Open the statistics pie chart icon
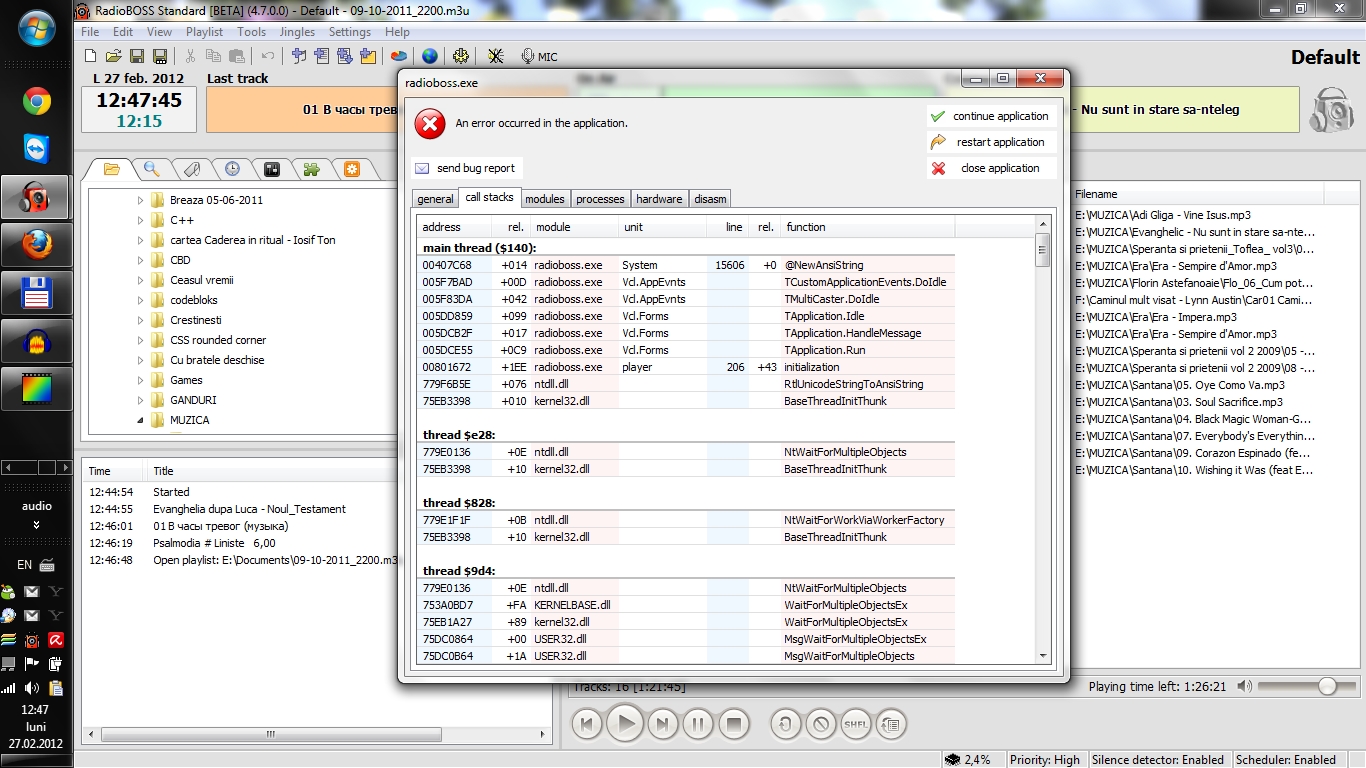 (398, 56)
